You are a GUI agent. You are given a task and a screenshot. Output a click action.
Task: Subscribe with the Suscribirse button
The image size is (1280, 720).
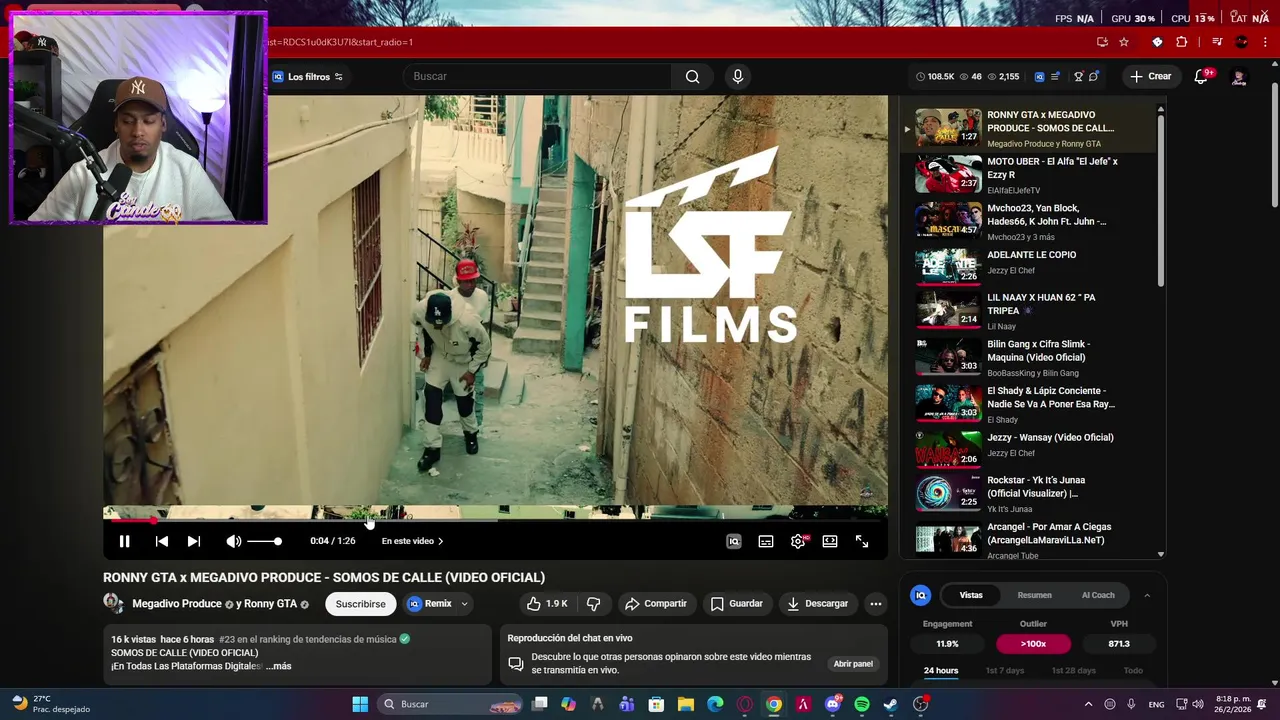[x=360, y=604]
